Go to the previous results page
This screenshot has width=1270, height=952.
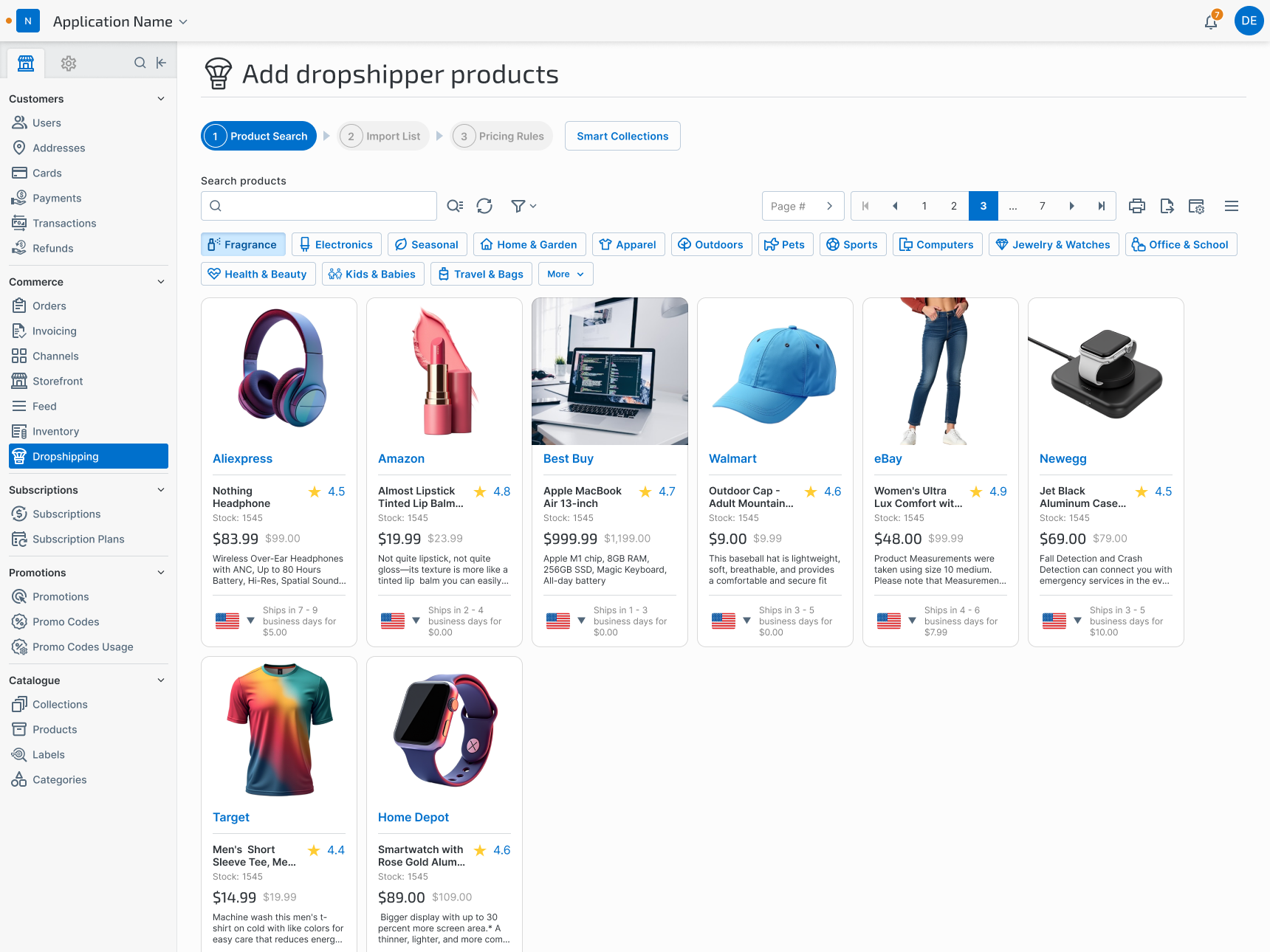[x=895, y=206]
